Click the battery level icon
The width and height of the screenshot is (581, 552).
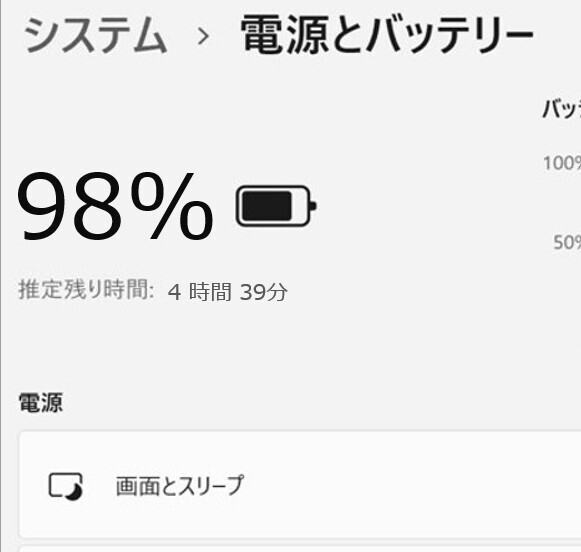pos(276,206)
